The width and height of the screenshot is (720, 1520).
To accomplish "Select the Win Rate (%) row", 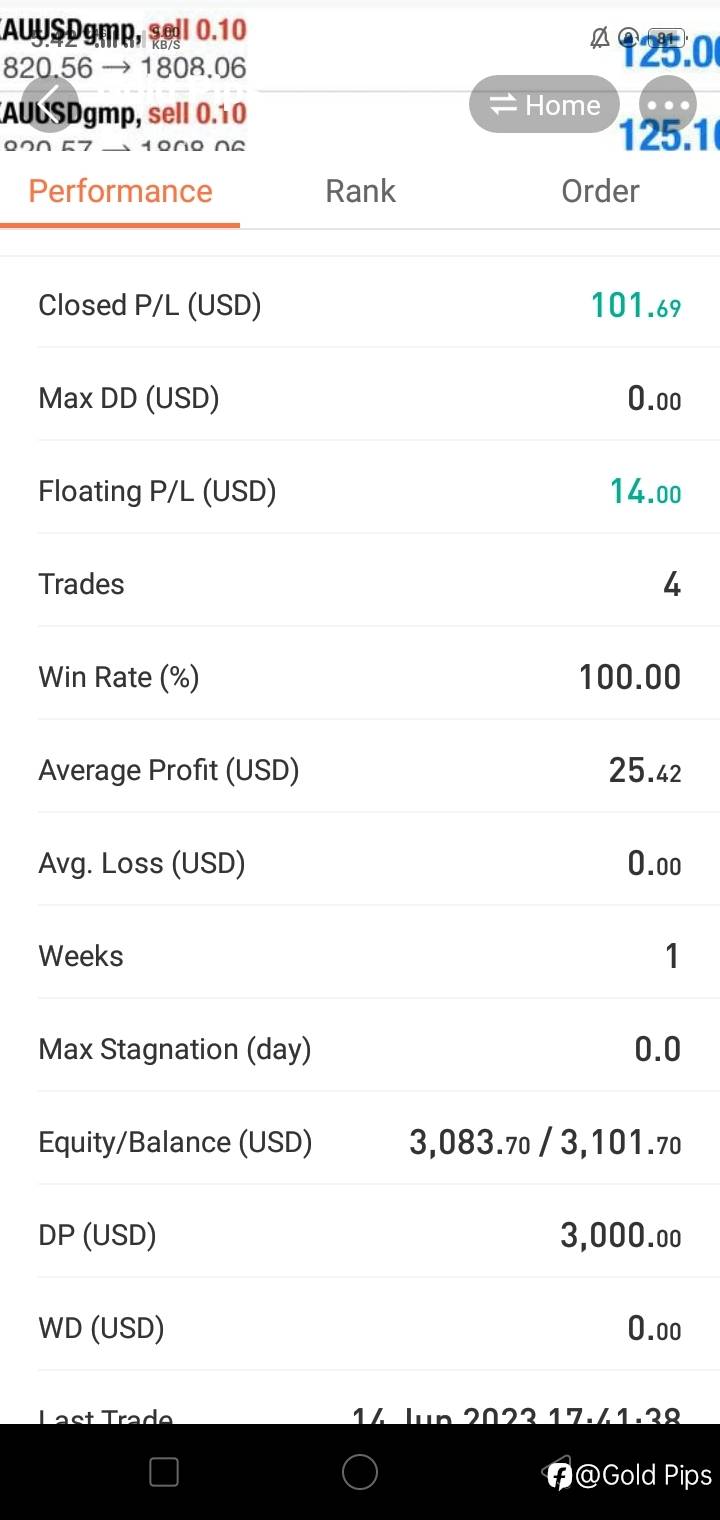I will click(x=360, y=677).
